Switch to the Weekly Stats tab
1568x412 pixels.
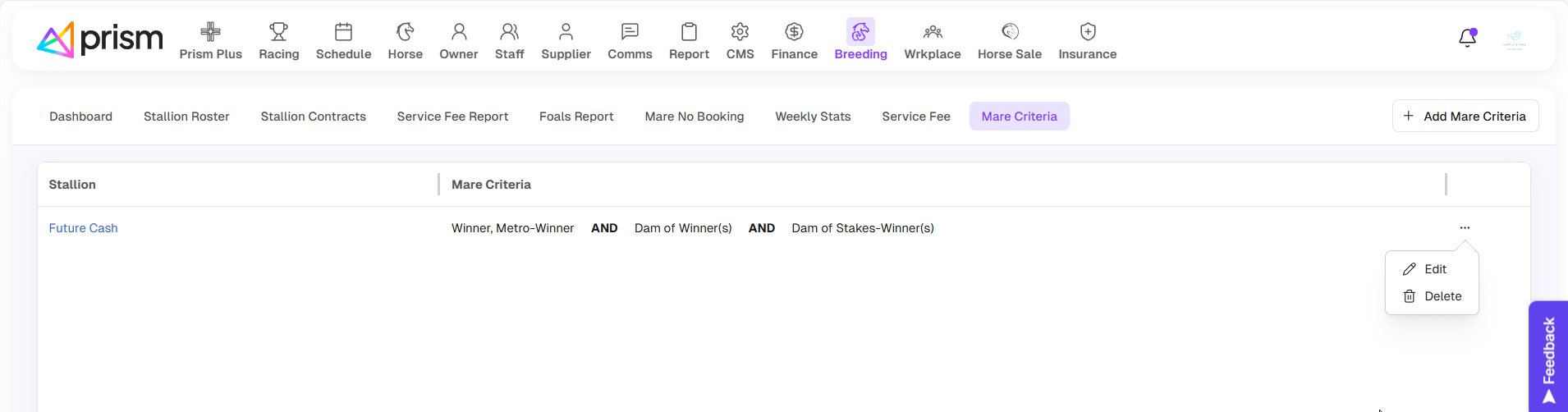coord(813,117)
